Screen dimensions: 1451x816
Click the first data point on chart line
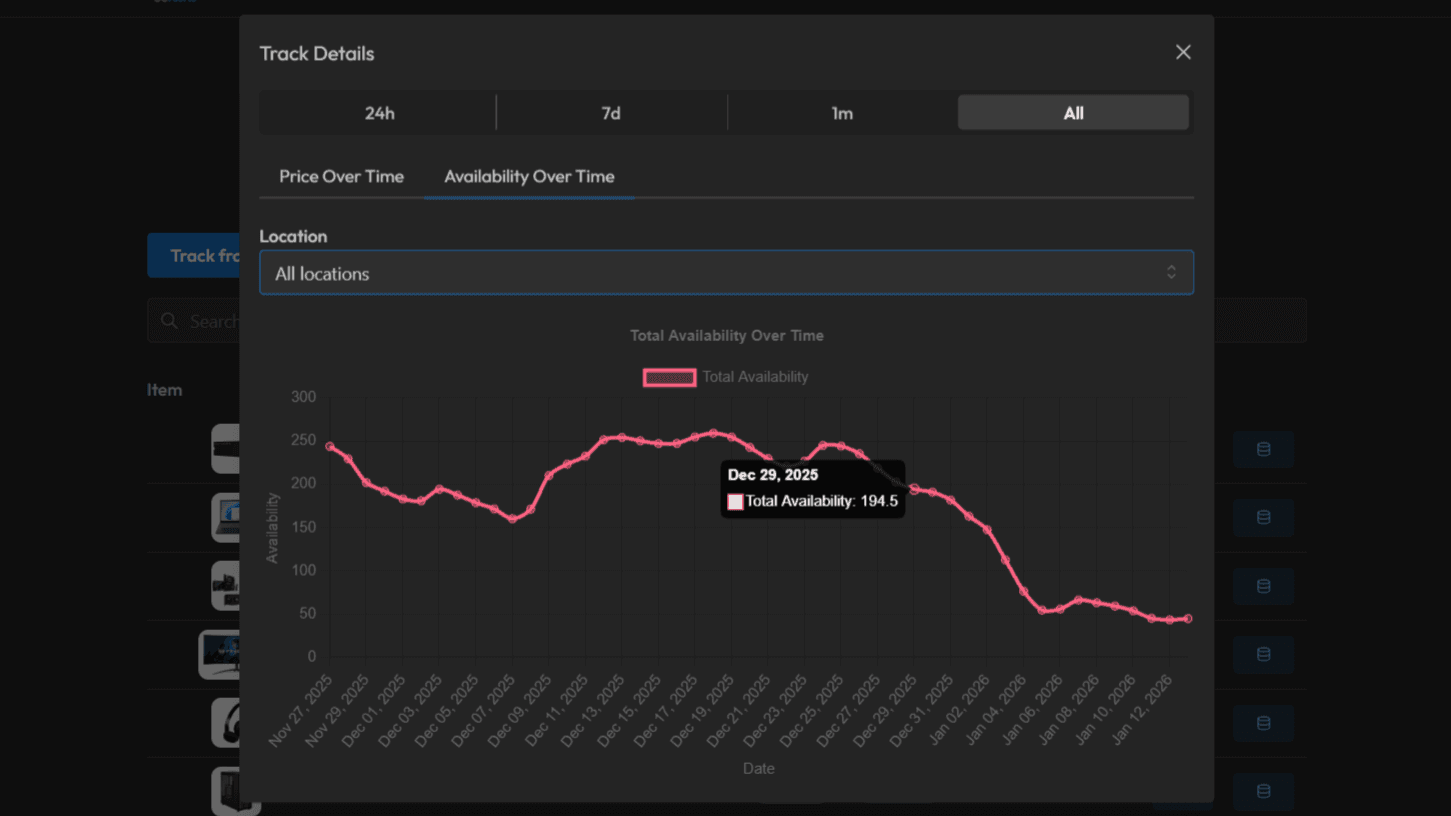pyautogui.click(x=330, y=447)
